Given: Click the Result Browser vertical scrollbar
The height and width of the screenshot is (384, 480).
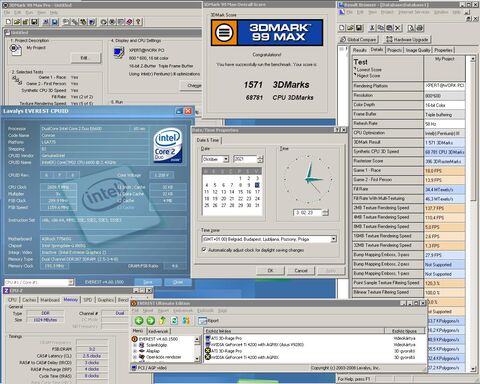Looking at the screenshot, I should tap(473, 213).
